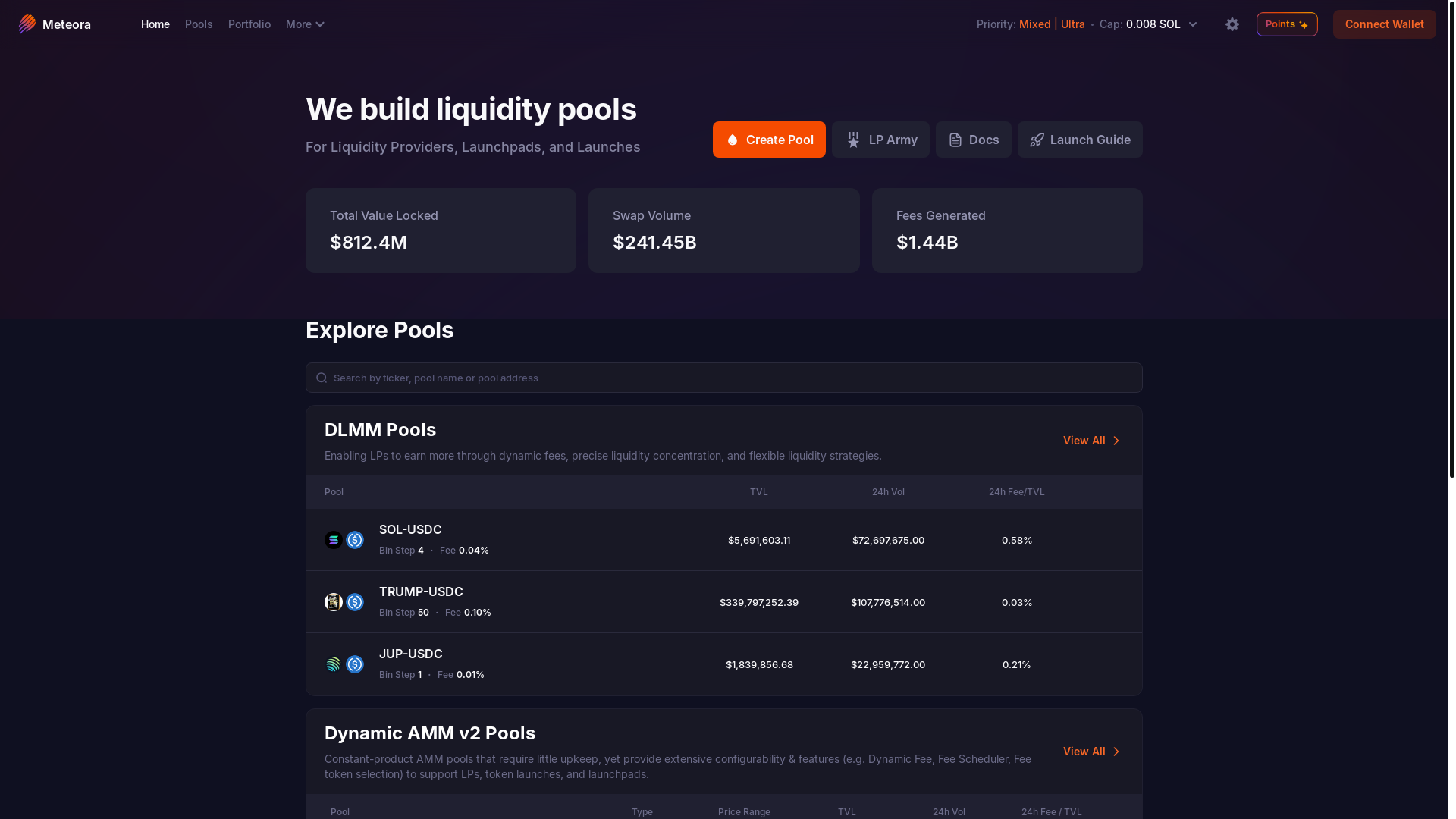This screenshot has width=1456, height=819.
Task: Click the TVL column header in DLMM table
Action: 759,492
